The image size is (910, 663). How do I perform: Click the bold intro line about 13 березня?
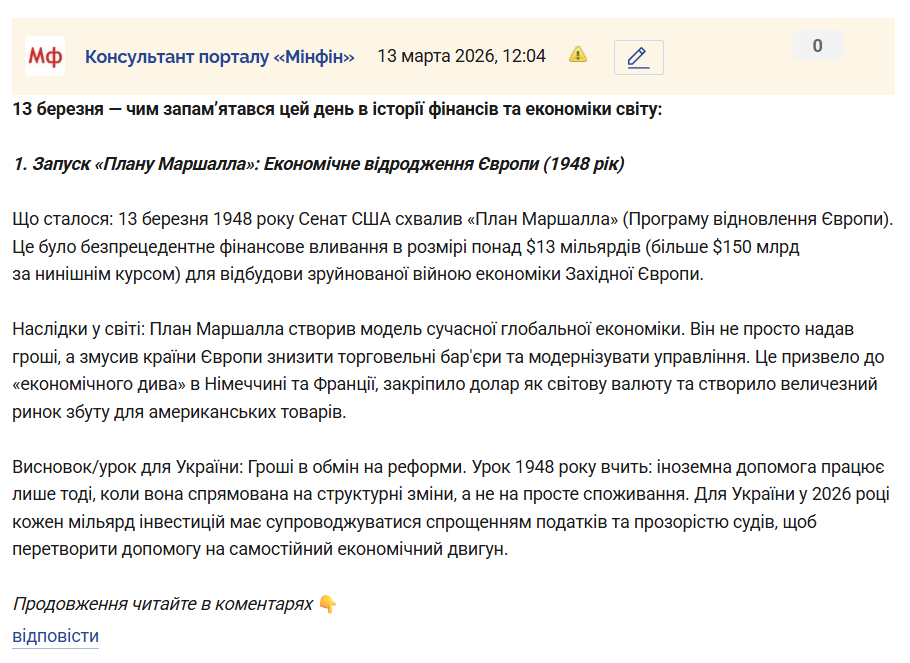(337, 108)
